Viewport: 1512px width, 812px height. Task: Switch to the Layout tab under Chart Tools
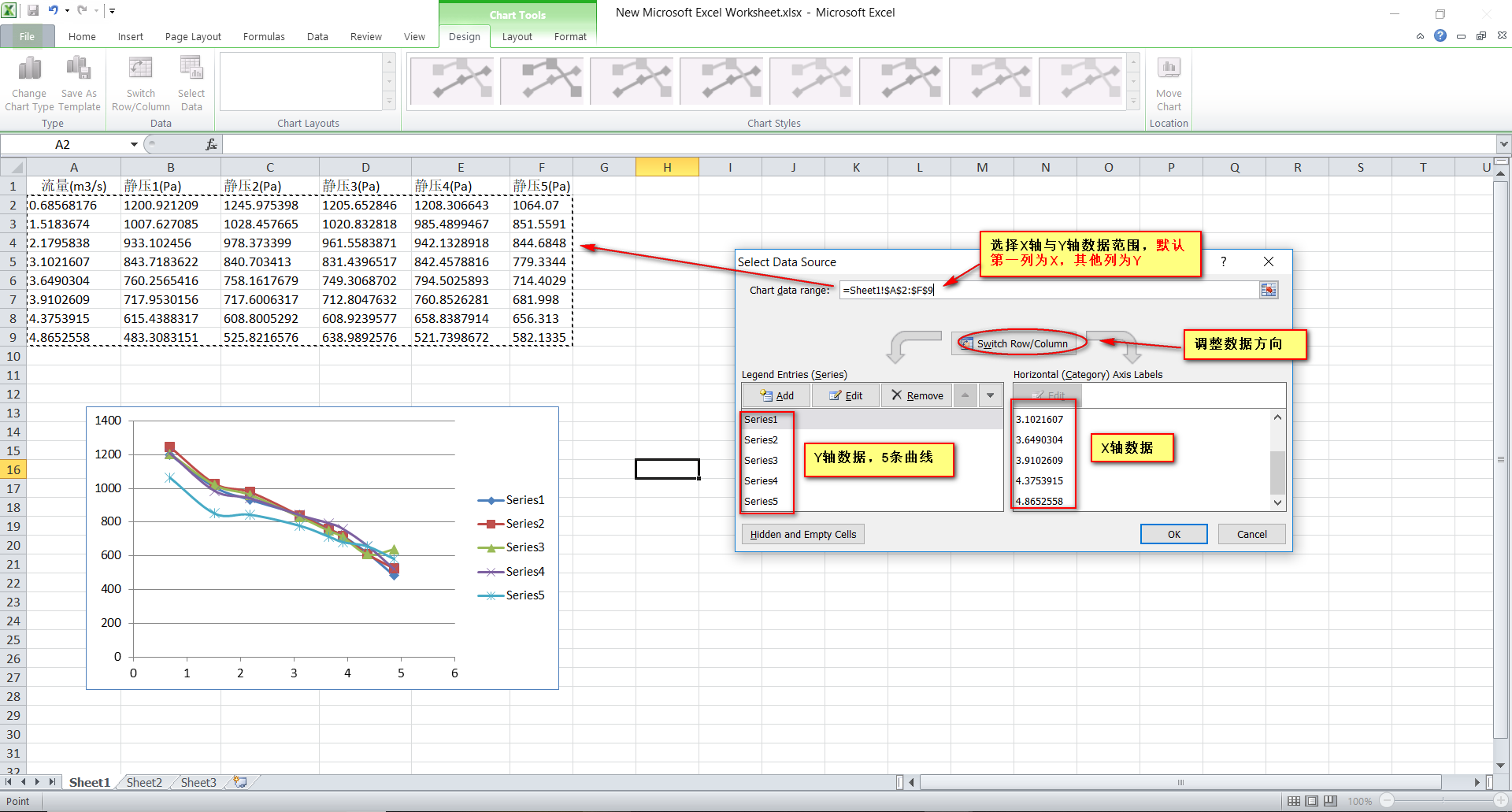[517, 36]
